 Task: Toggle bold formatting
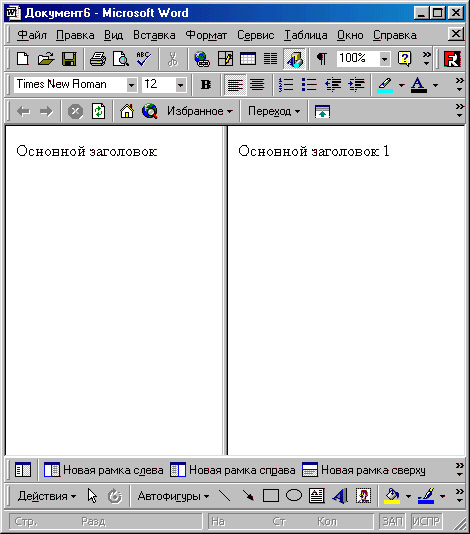click(206, 85)
